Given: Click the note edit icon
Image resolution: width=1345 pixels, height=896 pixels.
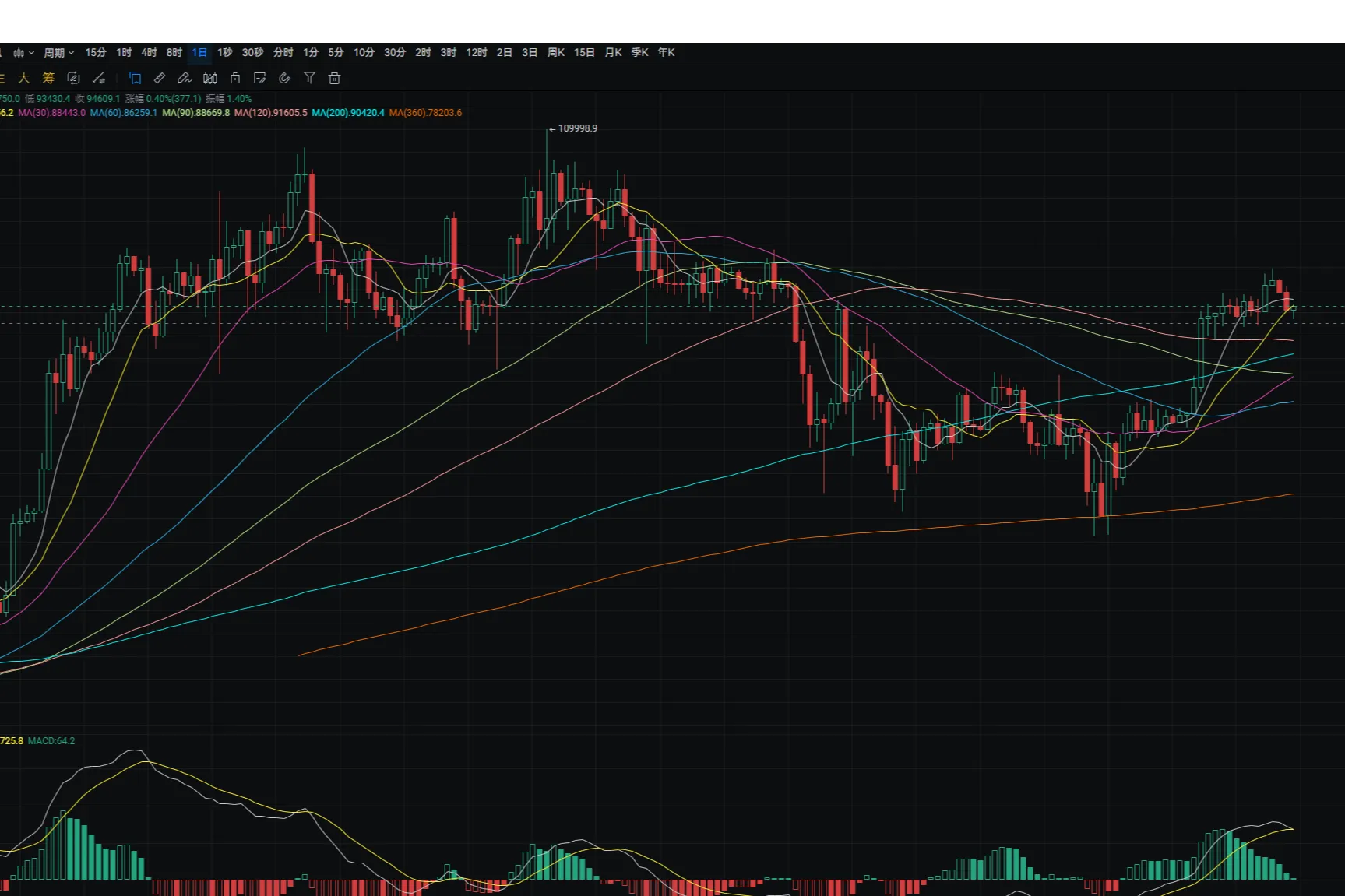Looking at the screenshot, I should pos(260,78).
